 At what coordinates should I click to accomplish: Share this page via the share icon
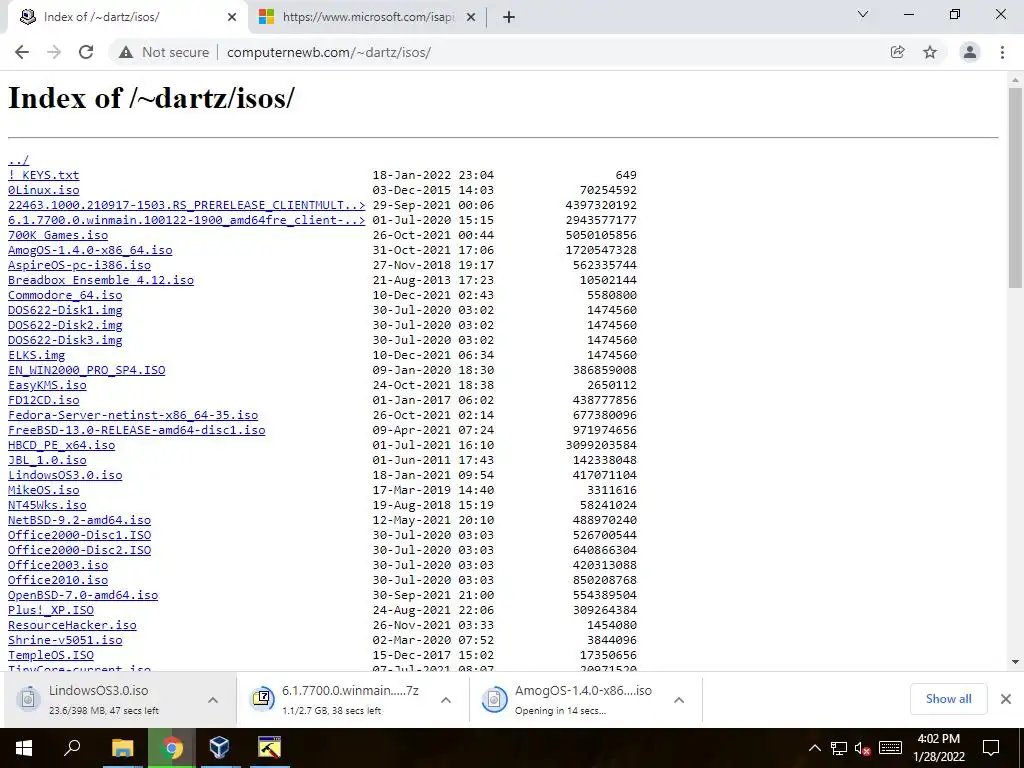click(897, 52)
